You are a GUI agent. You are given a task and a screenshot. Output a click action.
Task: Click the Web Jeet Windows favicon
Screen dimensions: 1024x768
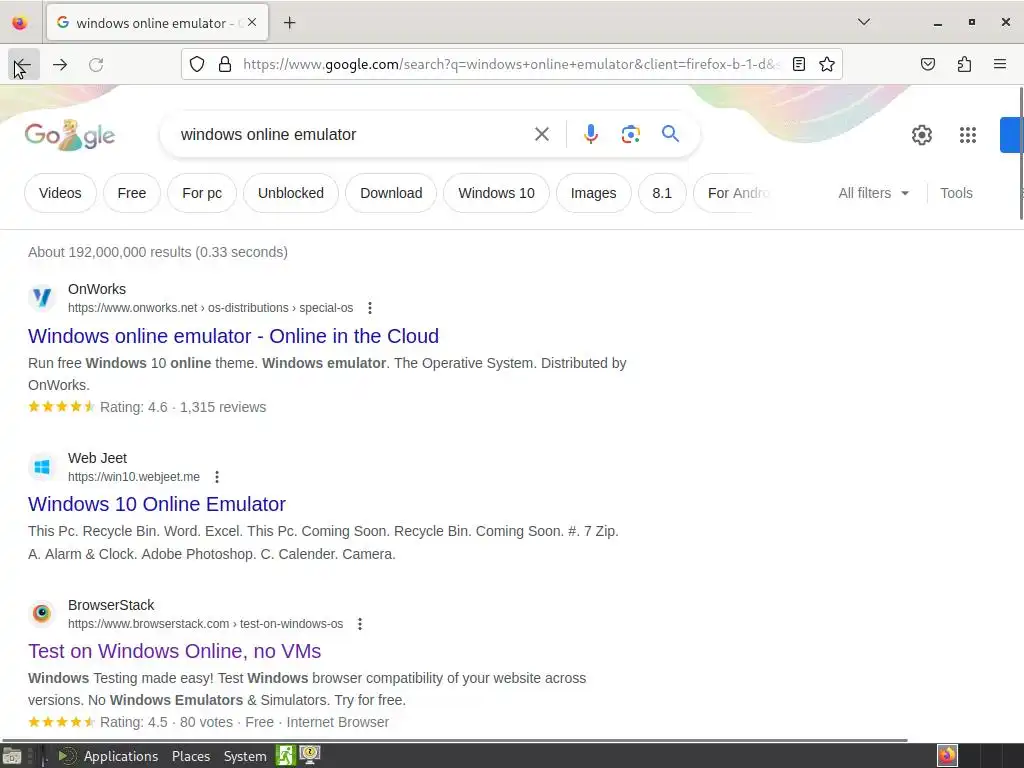(x=42, y=467)
